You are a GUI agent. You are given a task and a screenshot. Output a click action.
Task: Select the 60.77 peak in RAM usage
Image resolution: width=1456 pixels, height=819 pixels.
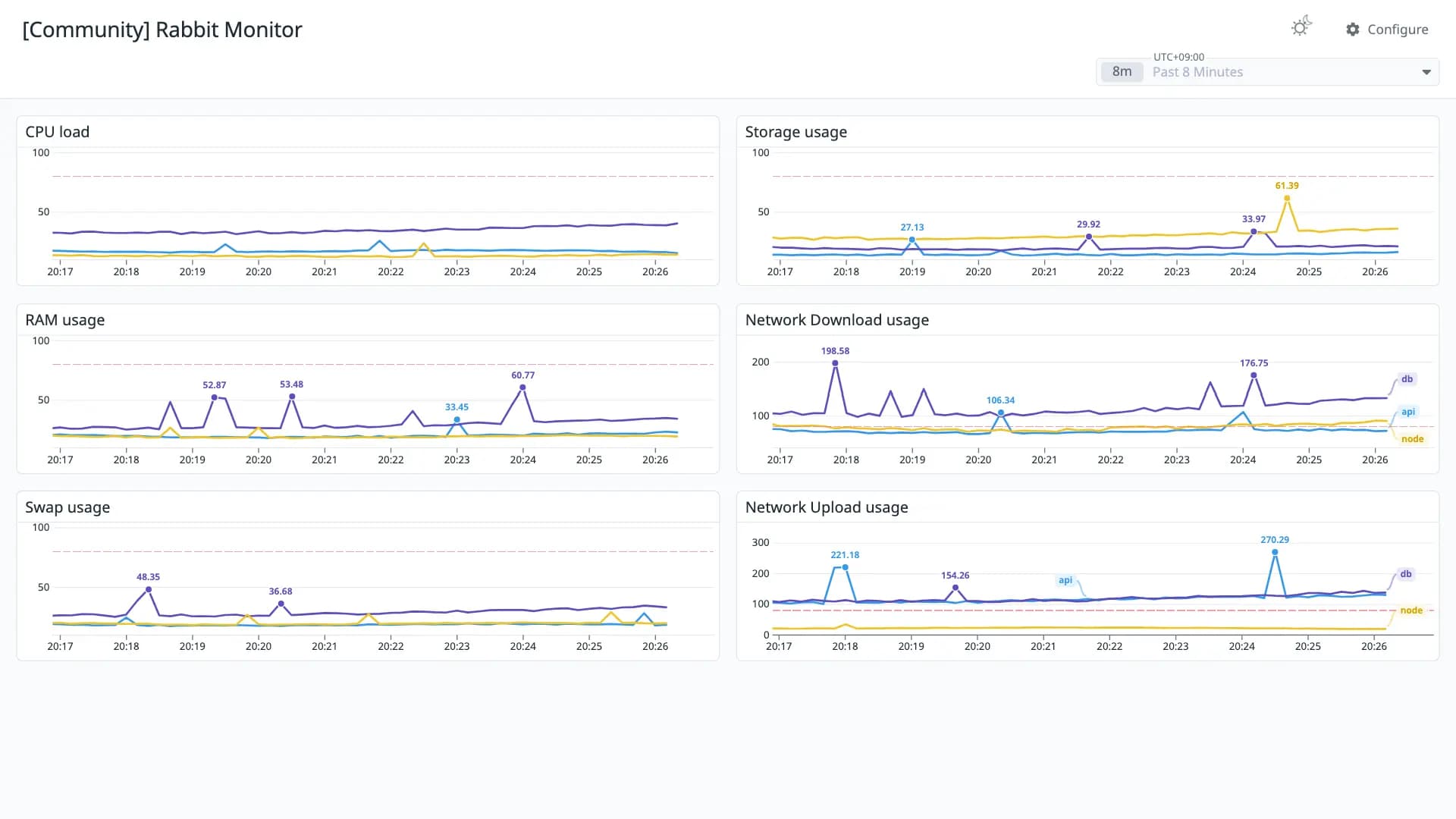click(522, 388)
